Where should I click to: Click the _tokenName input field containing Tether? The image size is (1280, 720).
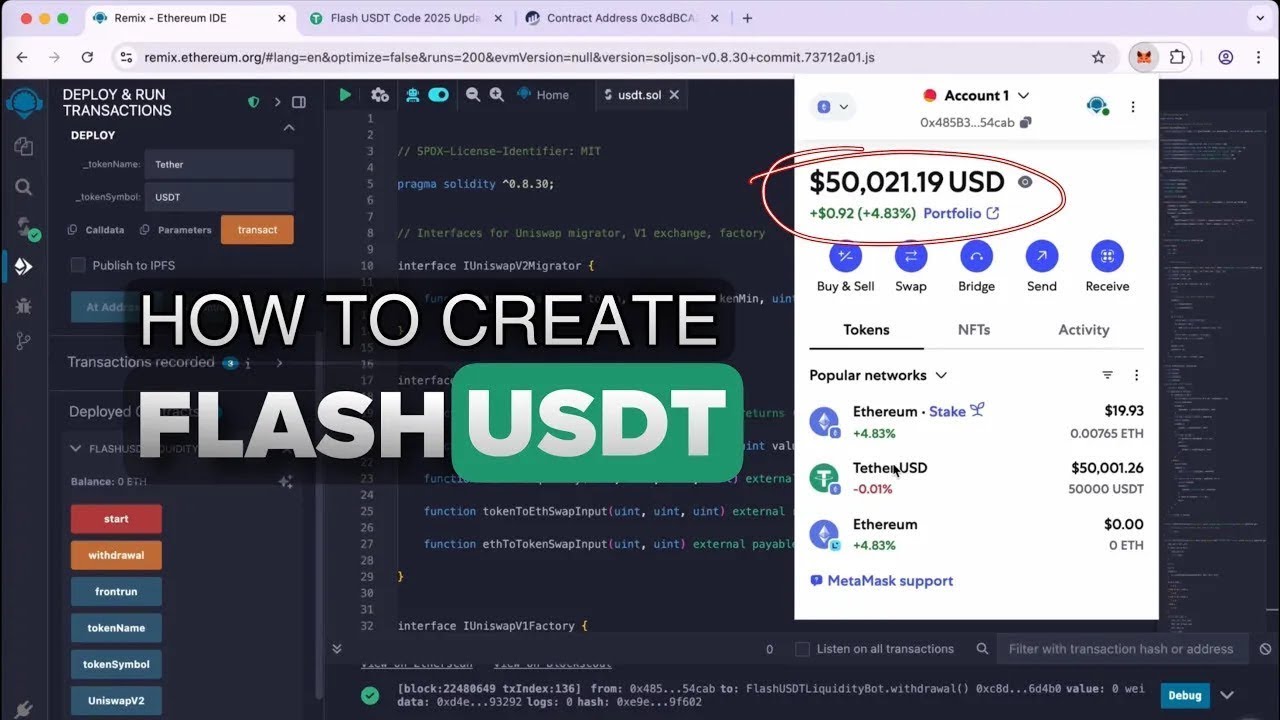click(219, 164)
